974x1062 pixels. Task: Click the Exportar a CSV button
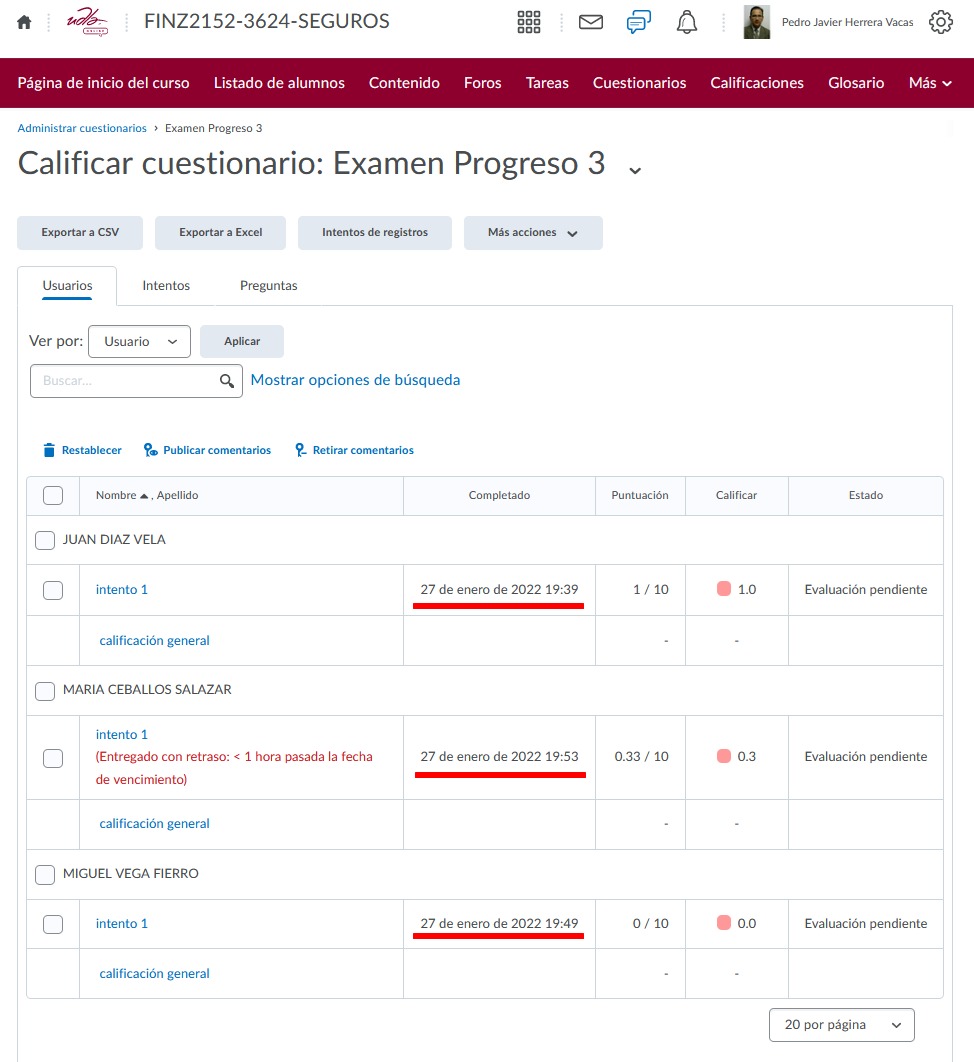coord(80,233)
